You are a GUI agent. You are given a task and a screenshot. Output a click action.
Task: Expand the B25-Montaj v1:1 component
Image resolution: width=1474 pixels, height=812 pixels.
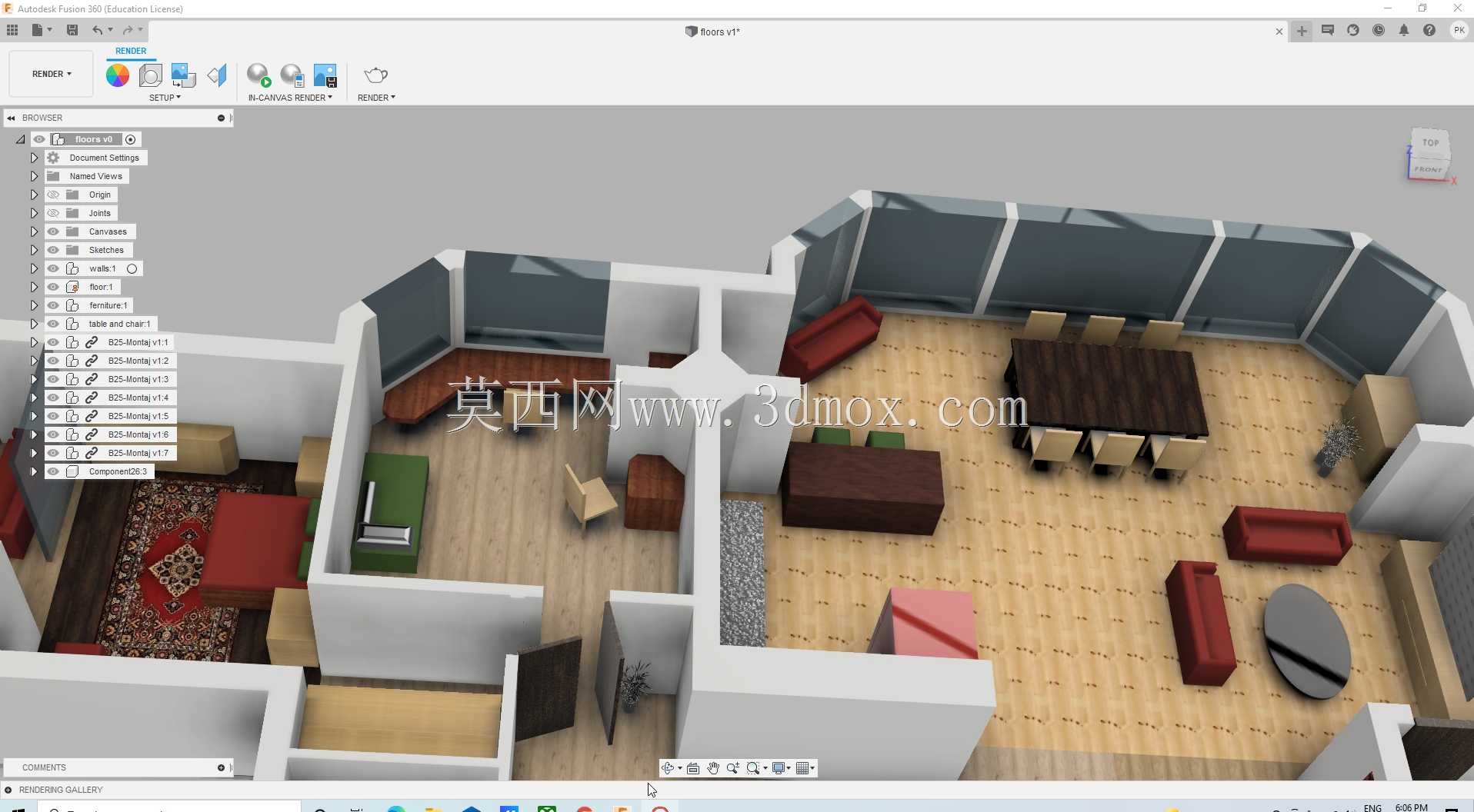point(34,342)
